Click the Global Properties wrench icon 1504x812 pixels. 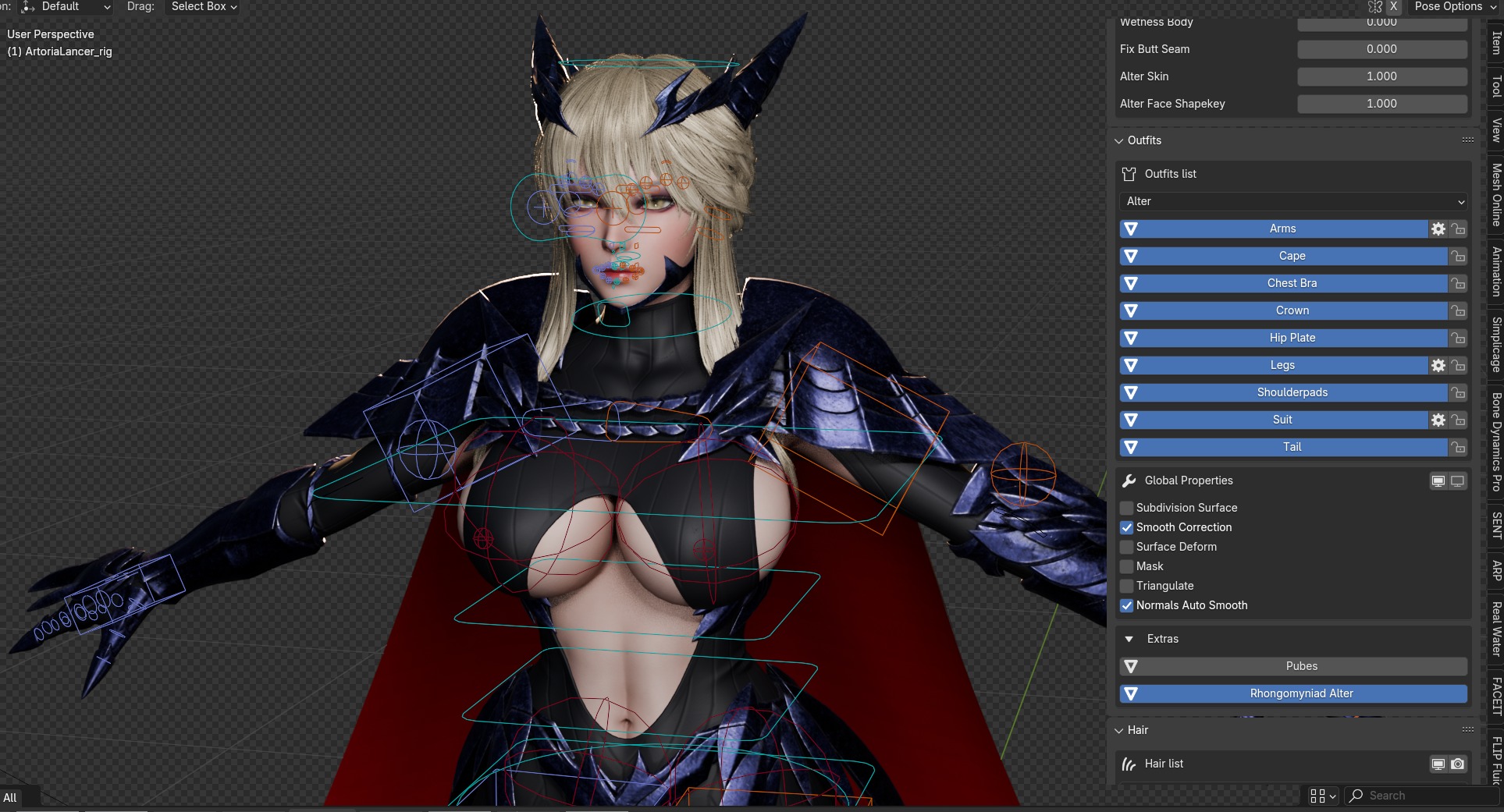(1129, 480)
